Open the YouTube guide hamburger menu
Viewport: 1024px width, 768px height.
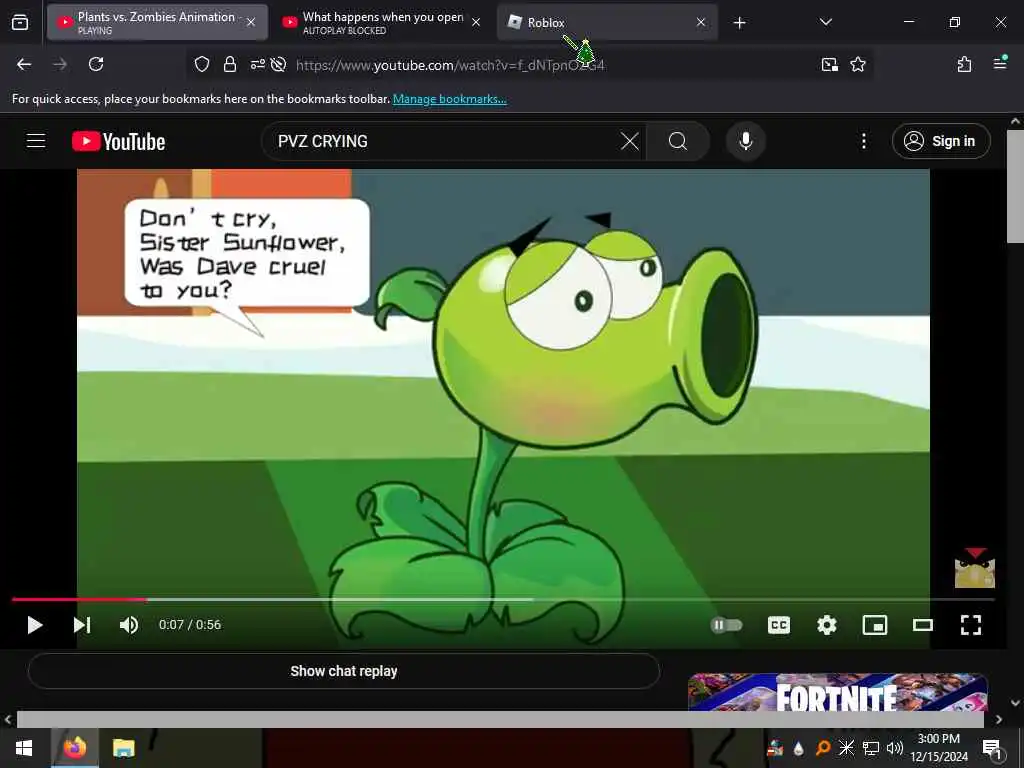click(x=36, y=141)
